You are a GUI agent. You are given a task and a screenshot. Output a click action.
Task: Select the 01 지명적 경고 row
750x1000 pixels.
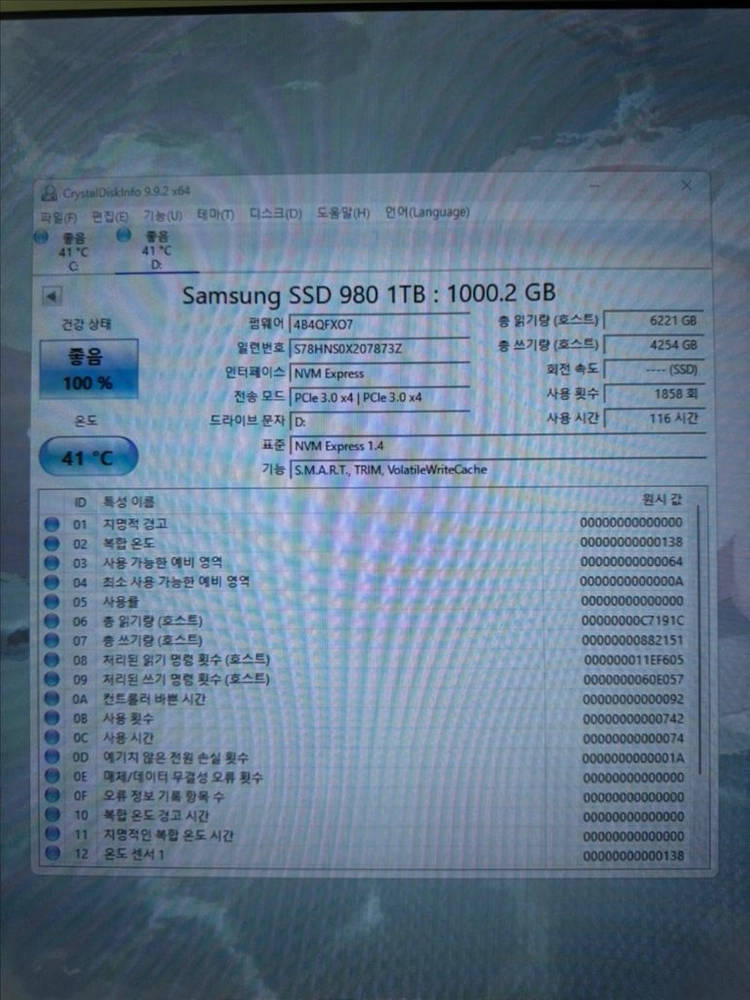coord(367,524)
